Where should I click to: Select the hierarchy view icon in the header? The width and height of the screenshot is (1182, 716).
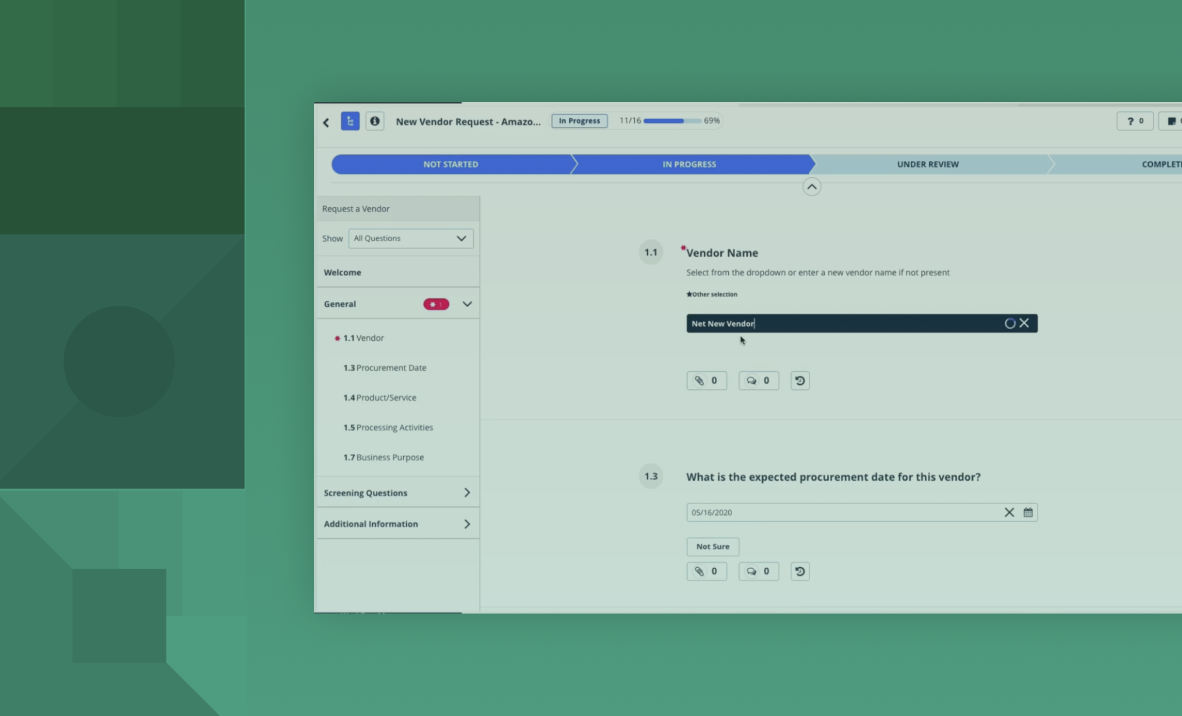350,120
